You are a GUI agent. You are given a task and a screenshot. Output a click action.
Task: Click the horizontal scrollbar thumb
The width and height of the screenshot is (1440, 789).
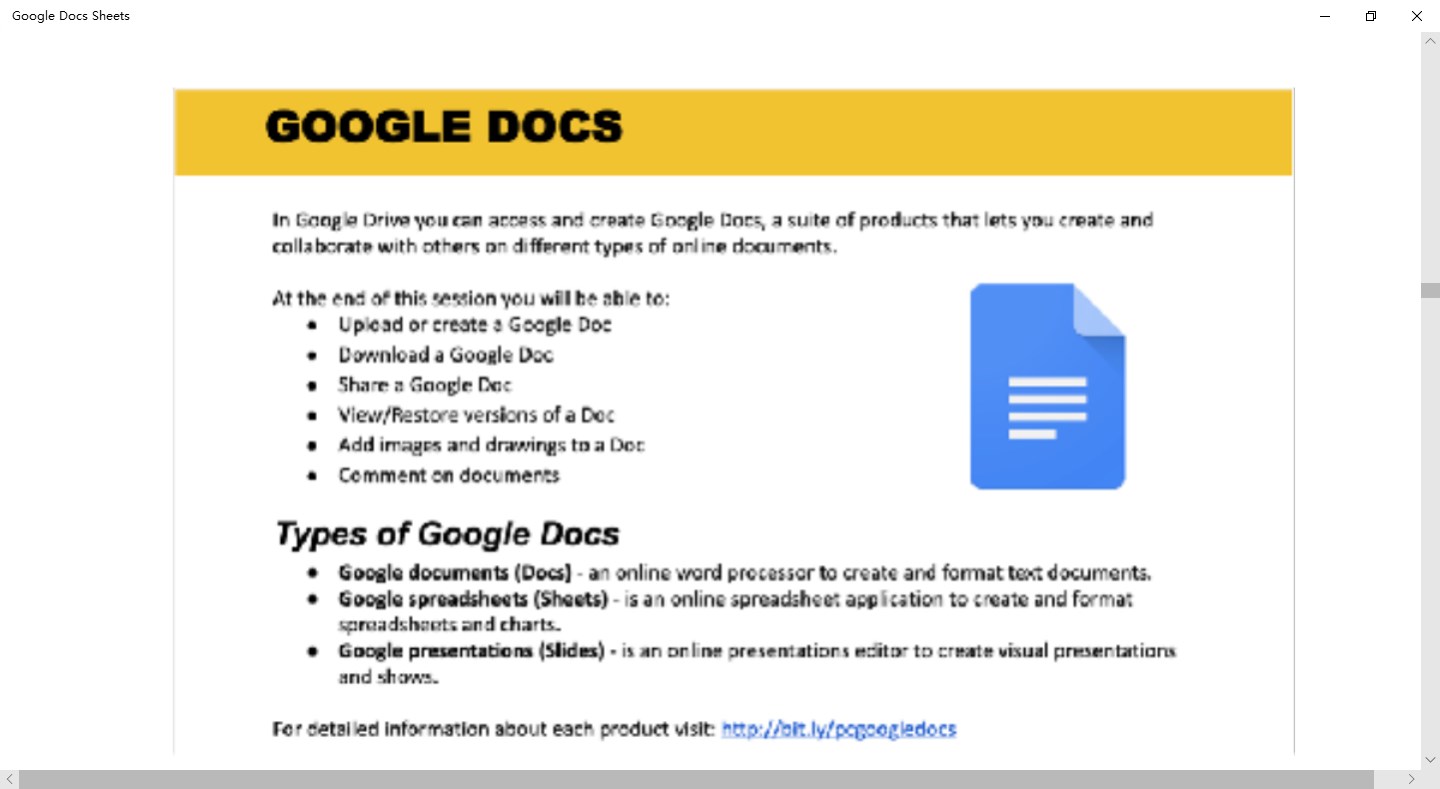pos(696,779)
